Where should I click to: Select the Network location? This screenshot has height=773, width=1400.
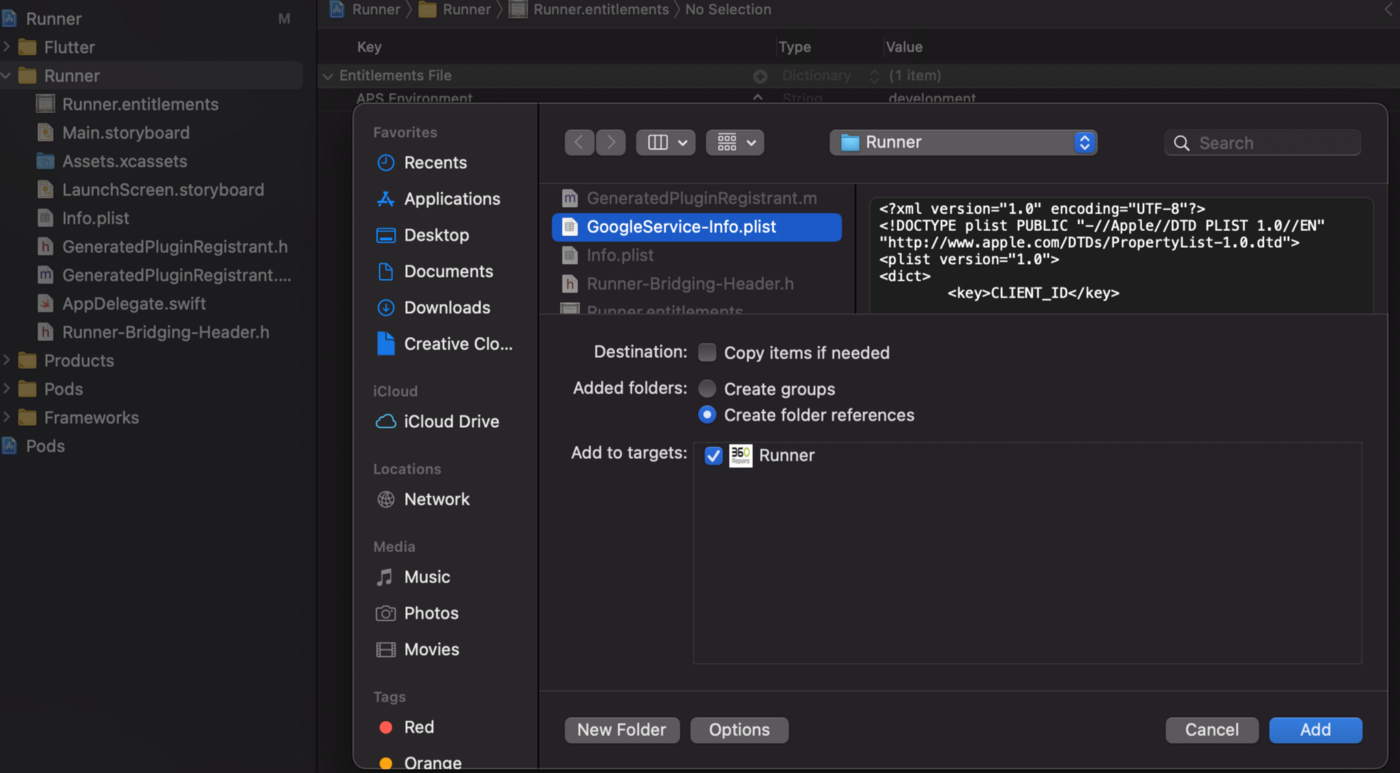[437, 499]
